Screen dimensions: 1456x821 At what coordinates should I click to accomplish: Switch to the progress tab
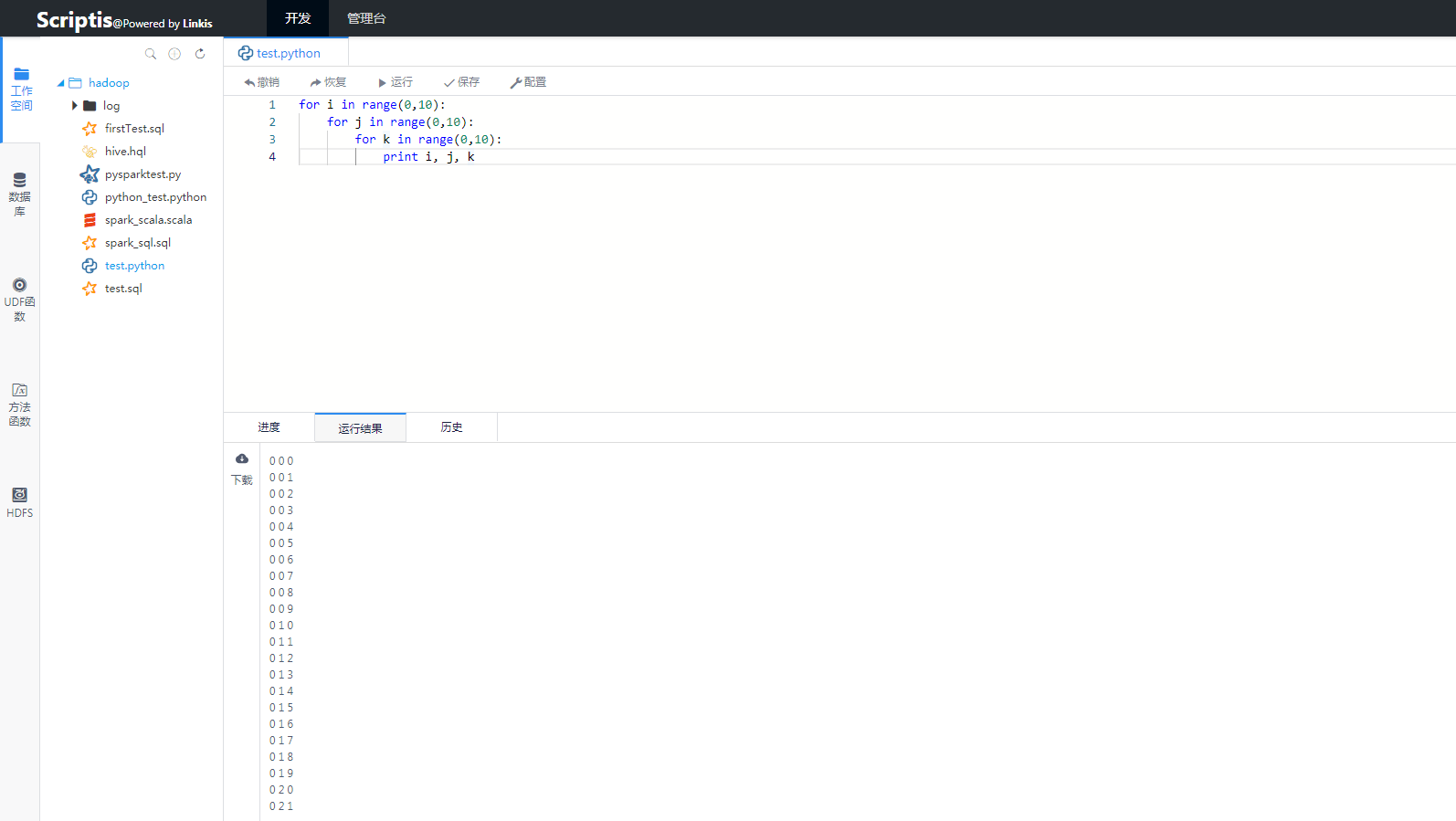pyautogui.click(x=269, y=427)
